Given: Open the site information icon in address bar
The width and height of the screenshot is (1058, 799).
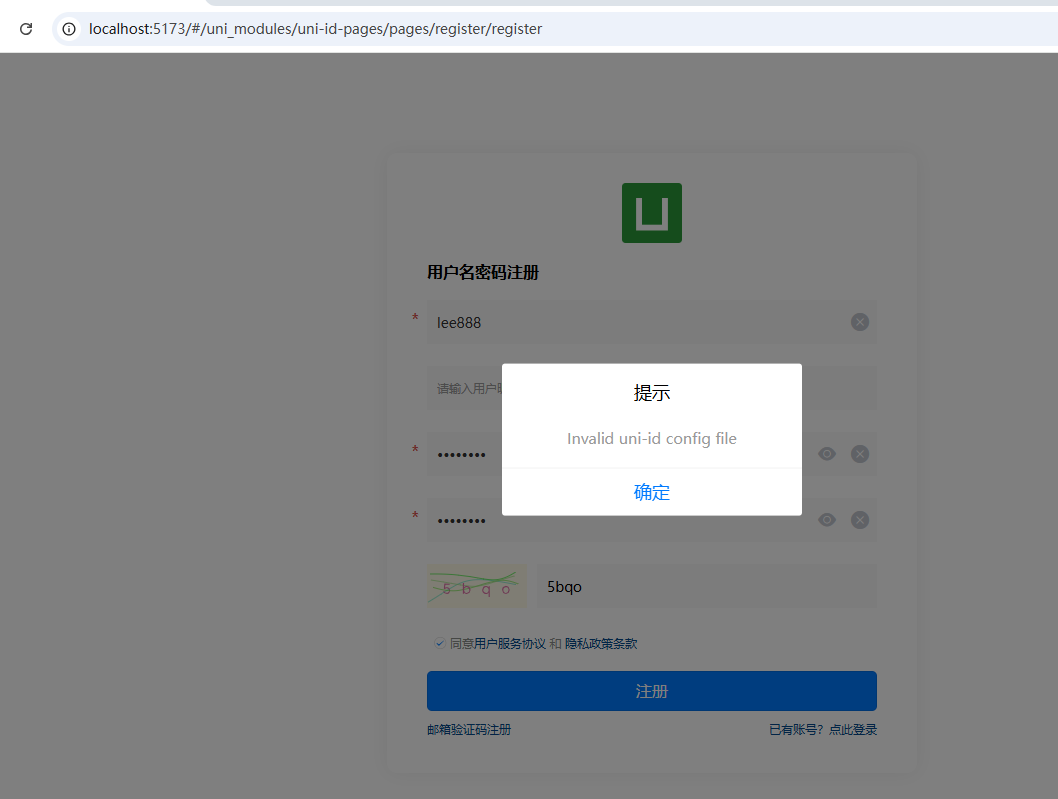Looking at the screenshot, I should coord(69,29).
